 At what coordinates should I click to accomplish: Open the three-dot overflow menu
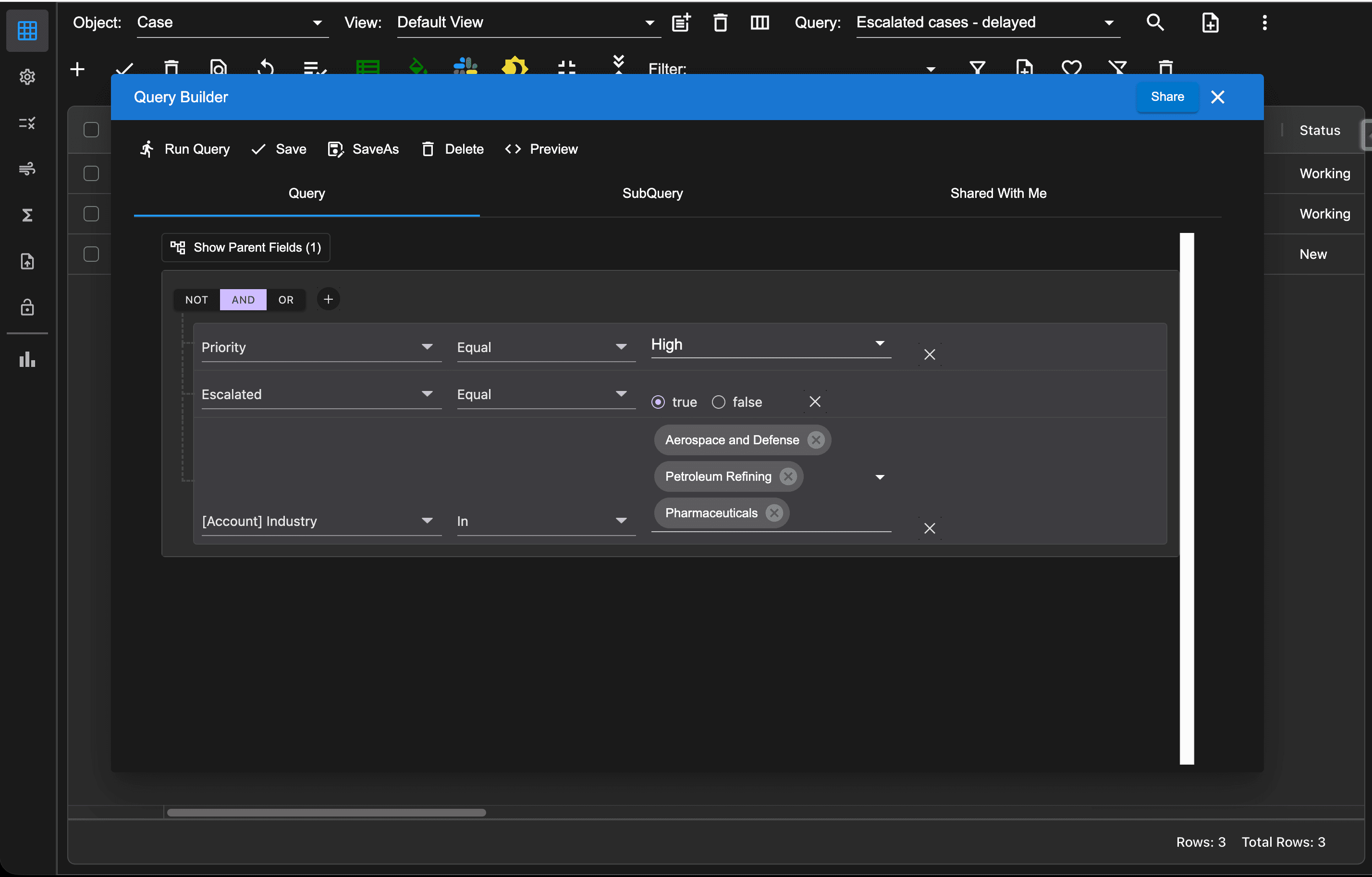tap(1264, 23)
